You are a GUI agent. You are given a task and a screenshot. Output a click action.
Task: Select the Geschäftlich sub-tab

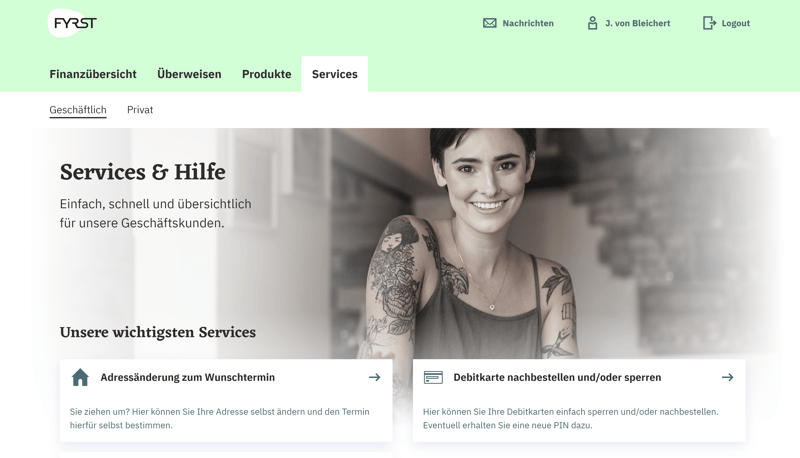click(78, 110)
